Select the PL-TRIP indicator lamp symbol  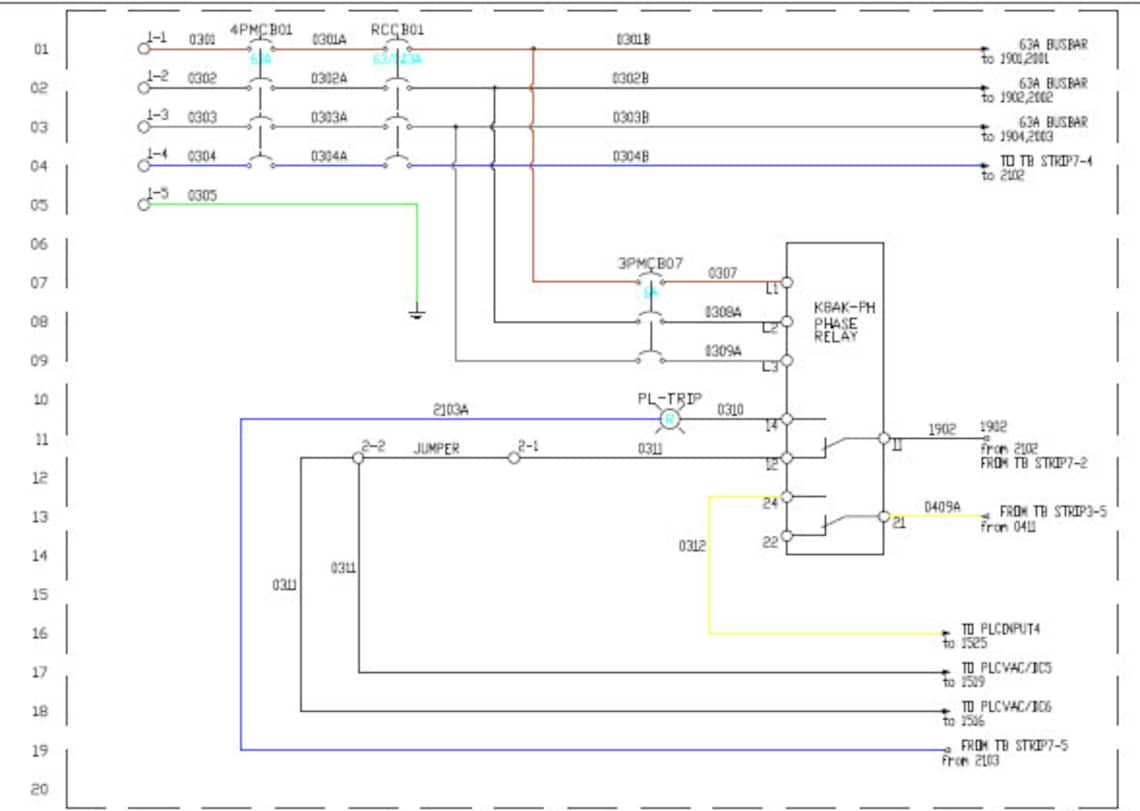[668, 420]
